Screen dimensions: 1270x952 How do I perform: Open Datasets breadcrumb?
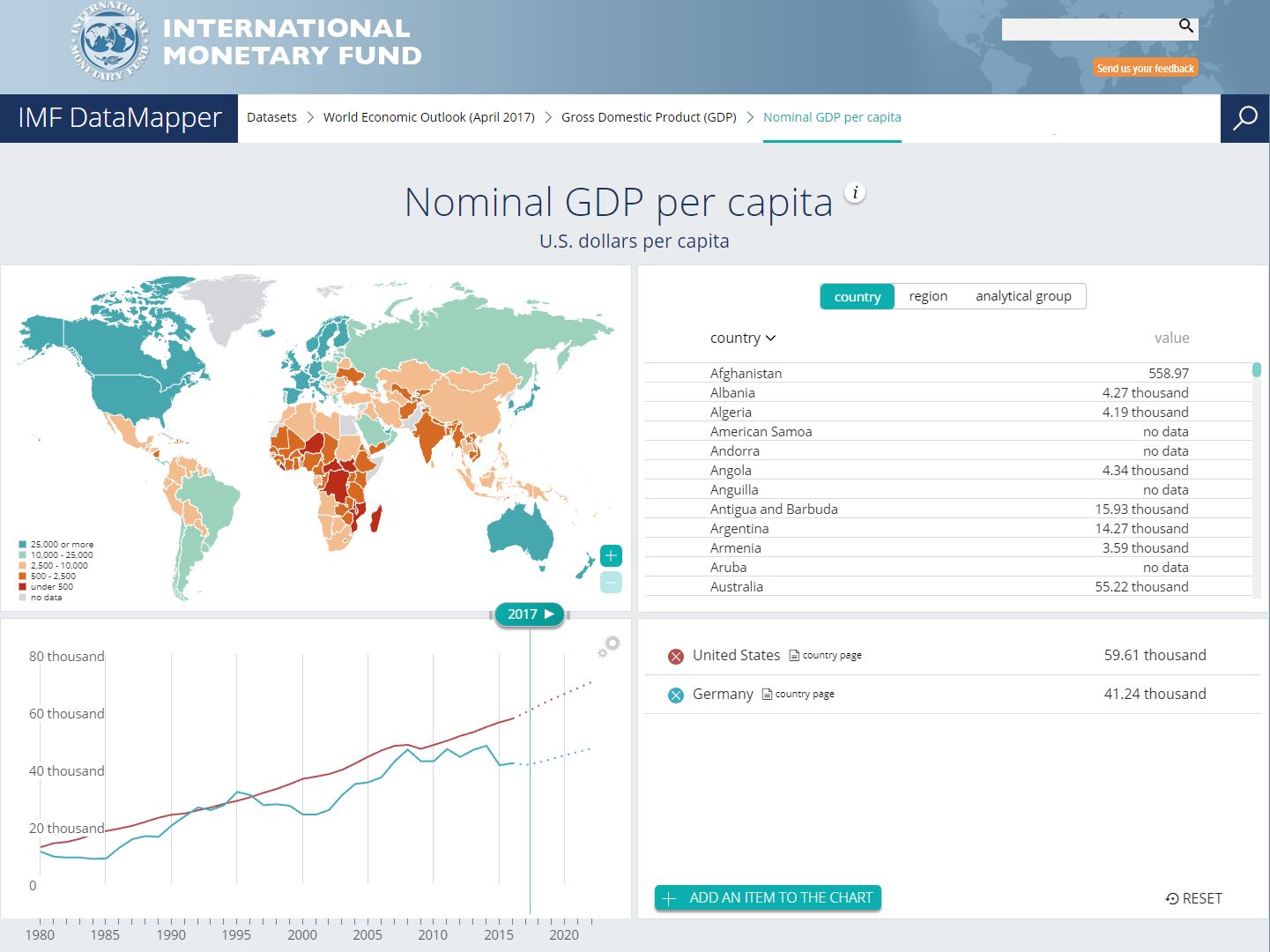click(x=271, y=117)
